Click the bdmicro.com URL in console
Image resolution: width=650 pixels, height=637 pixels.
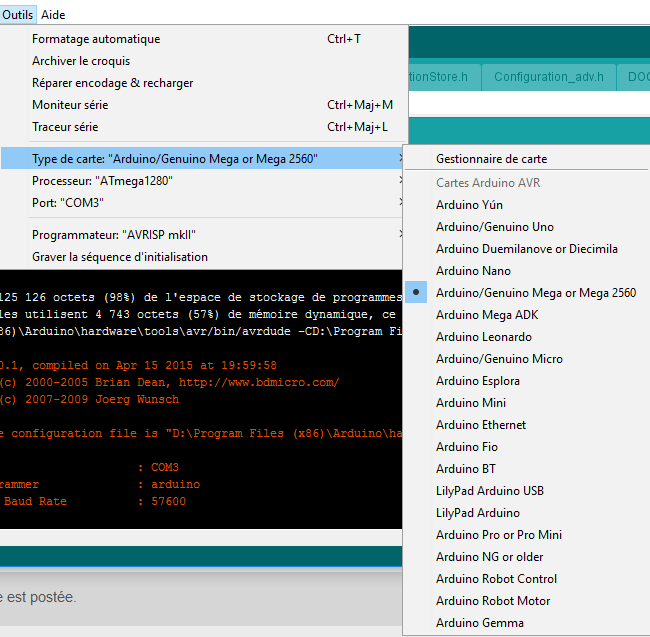[x=259, y=382]
